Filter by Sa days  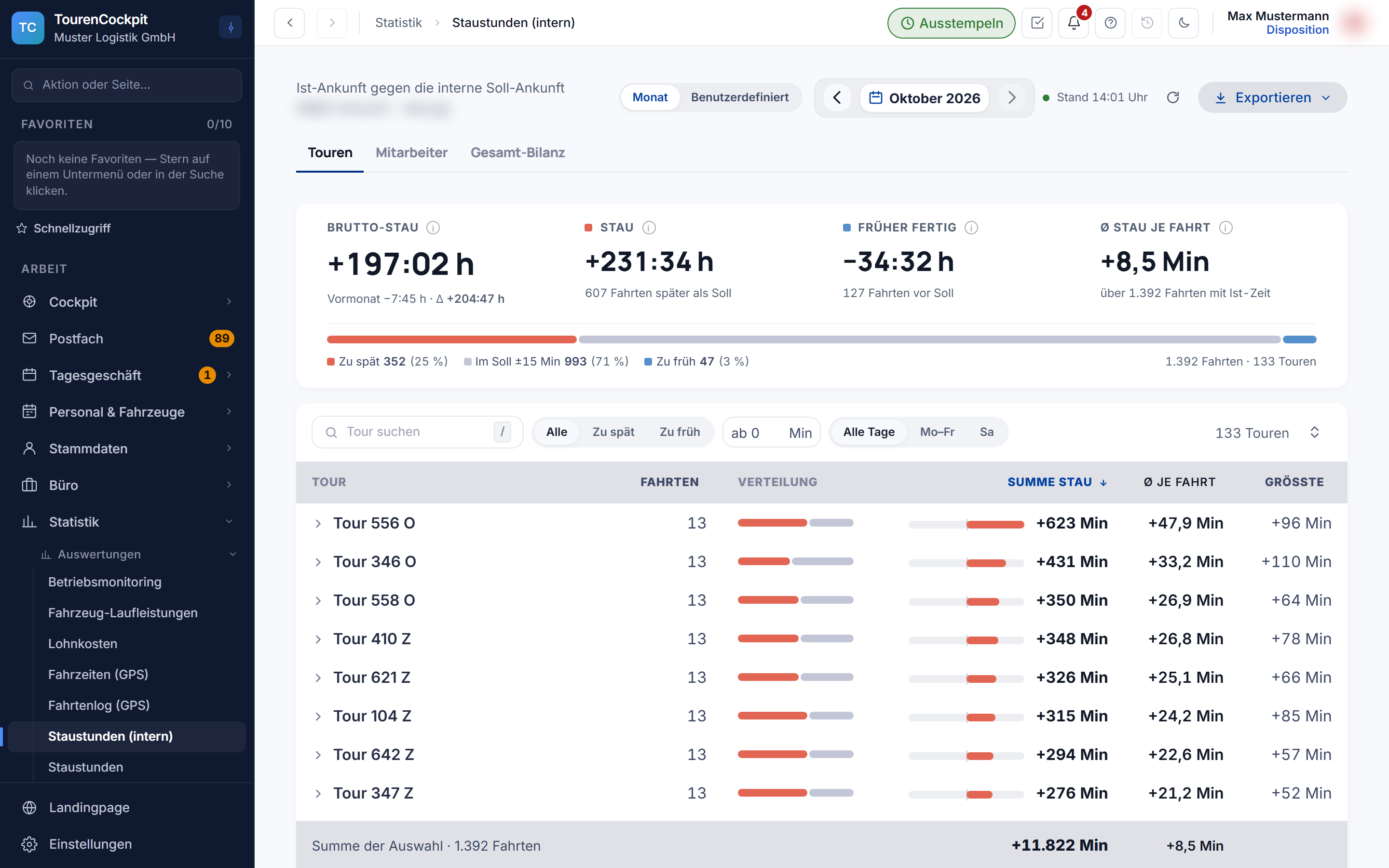coord(986,432)
